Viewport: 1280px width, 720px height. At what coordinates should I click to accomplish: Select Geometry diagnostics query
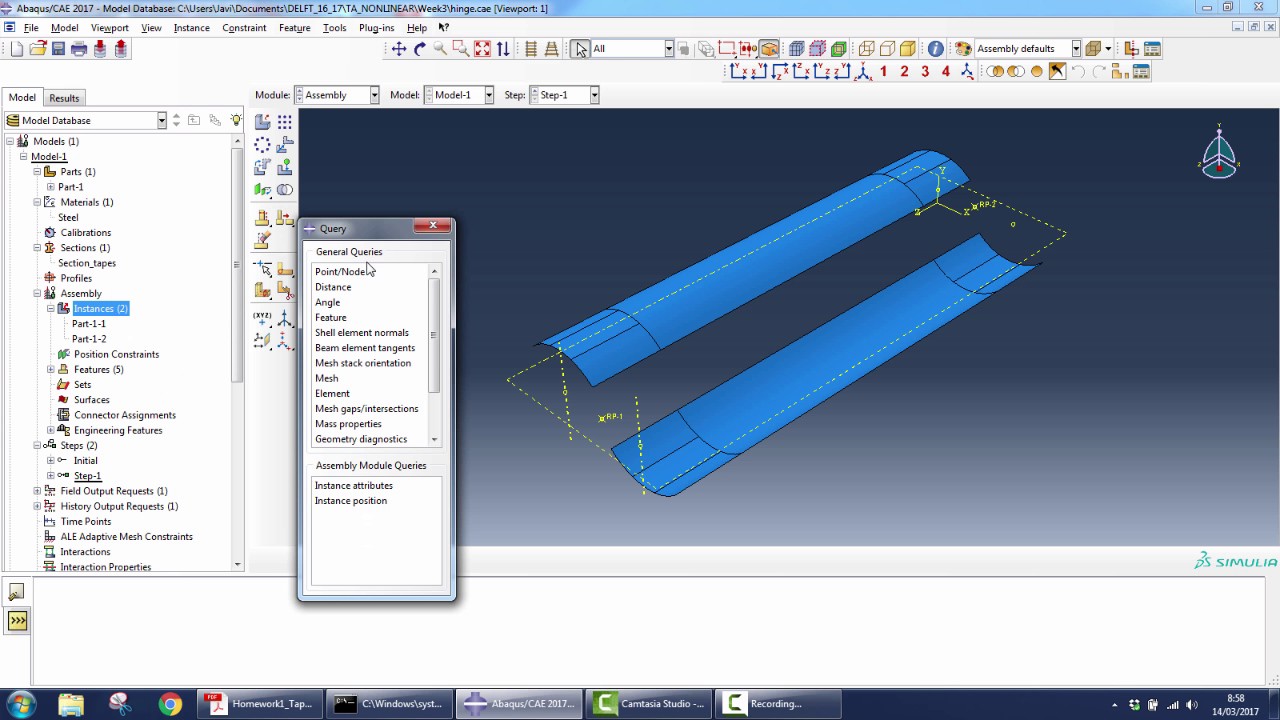click(x=361, y=439)
